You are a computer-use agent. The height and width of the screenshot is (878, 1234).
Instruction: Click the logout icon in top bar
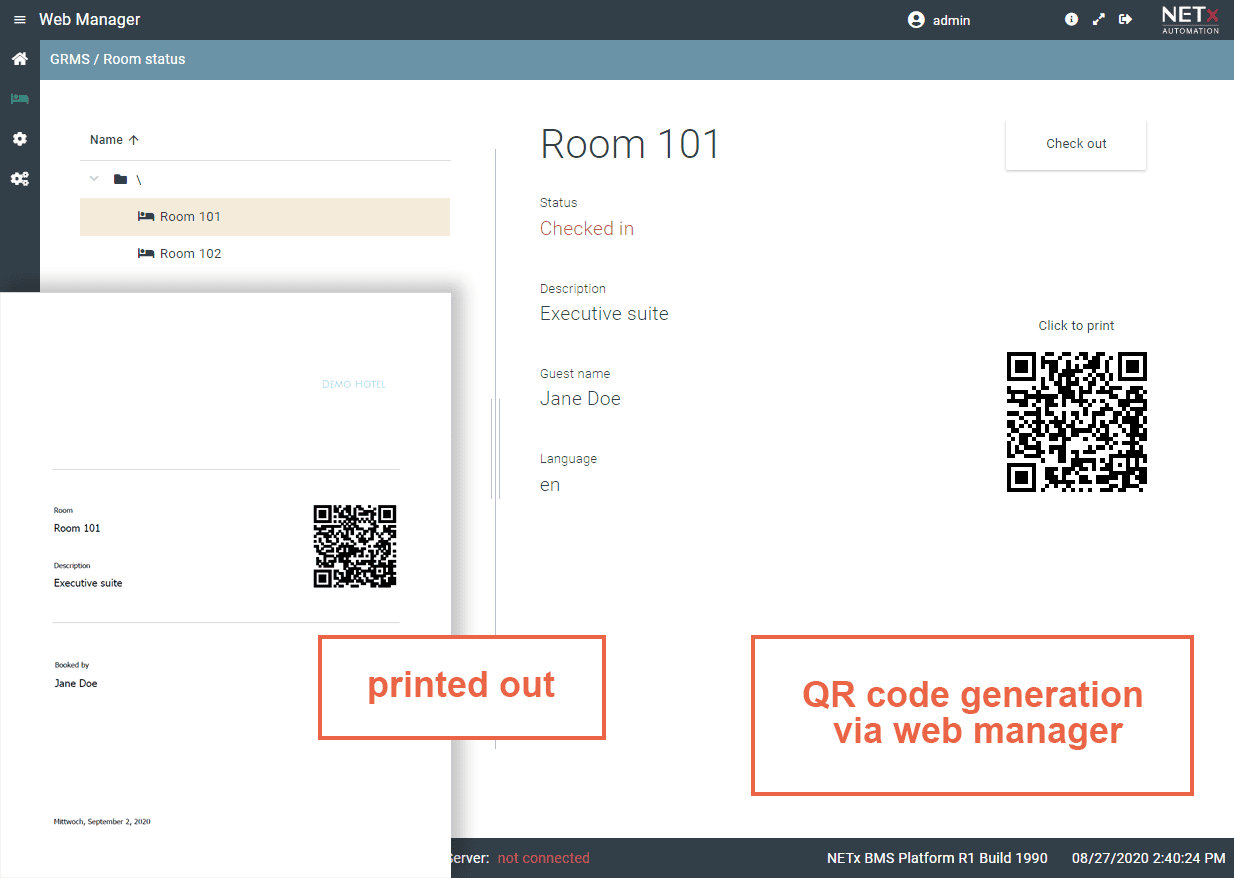tap(1126, 19)
